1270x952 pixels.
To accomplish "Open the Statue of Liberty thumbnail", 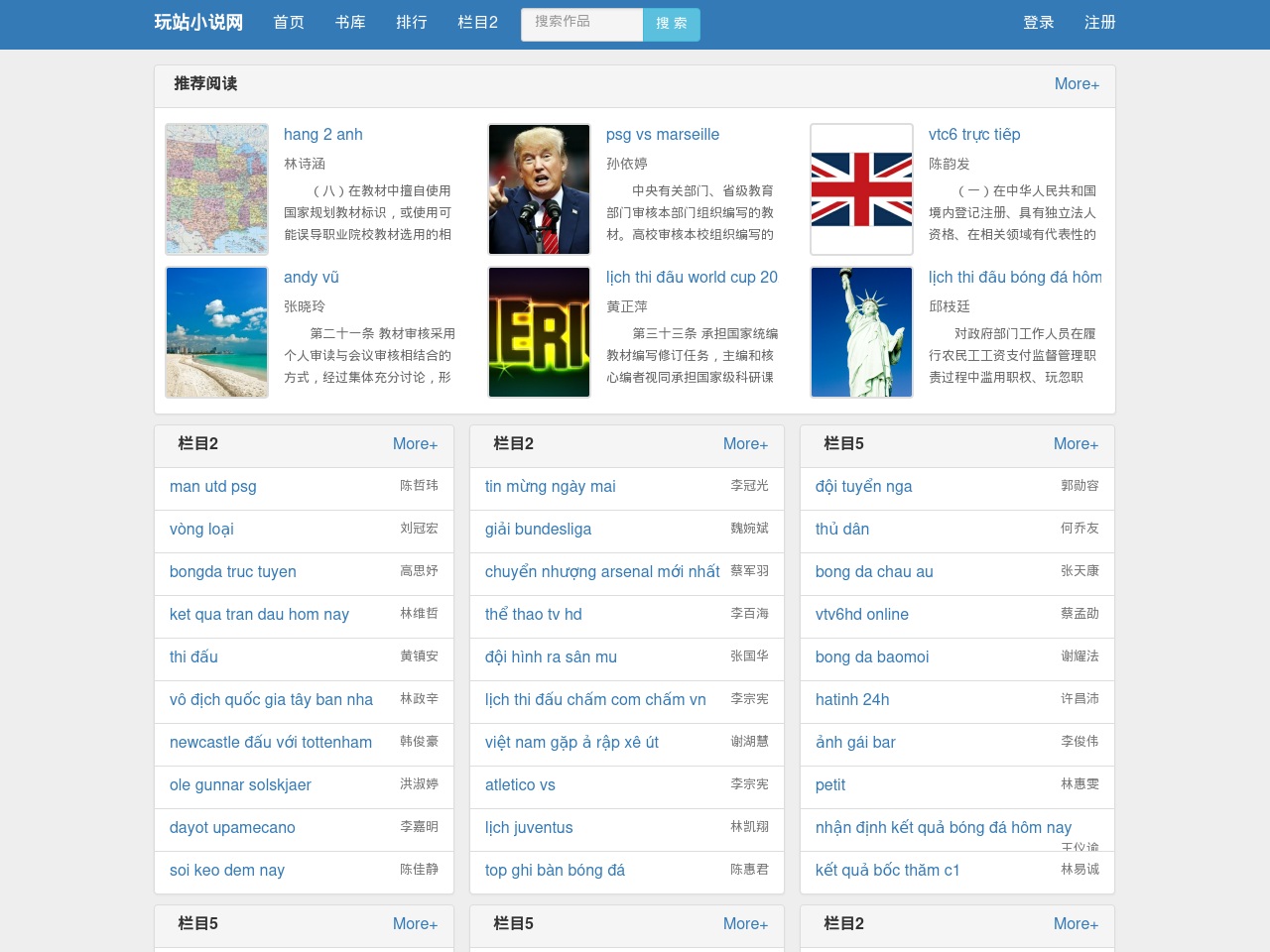I will tap(862, 332).
